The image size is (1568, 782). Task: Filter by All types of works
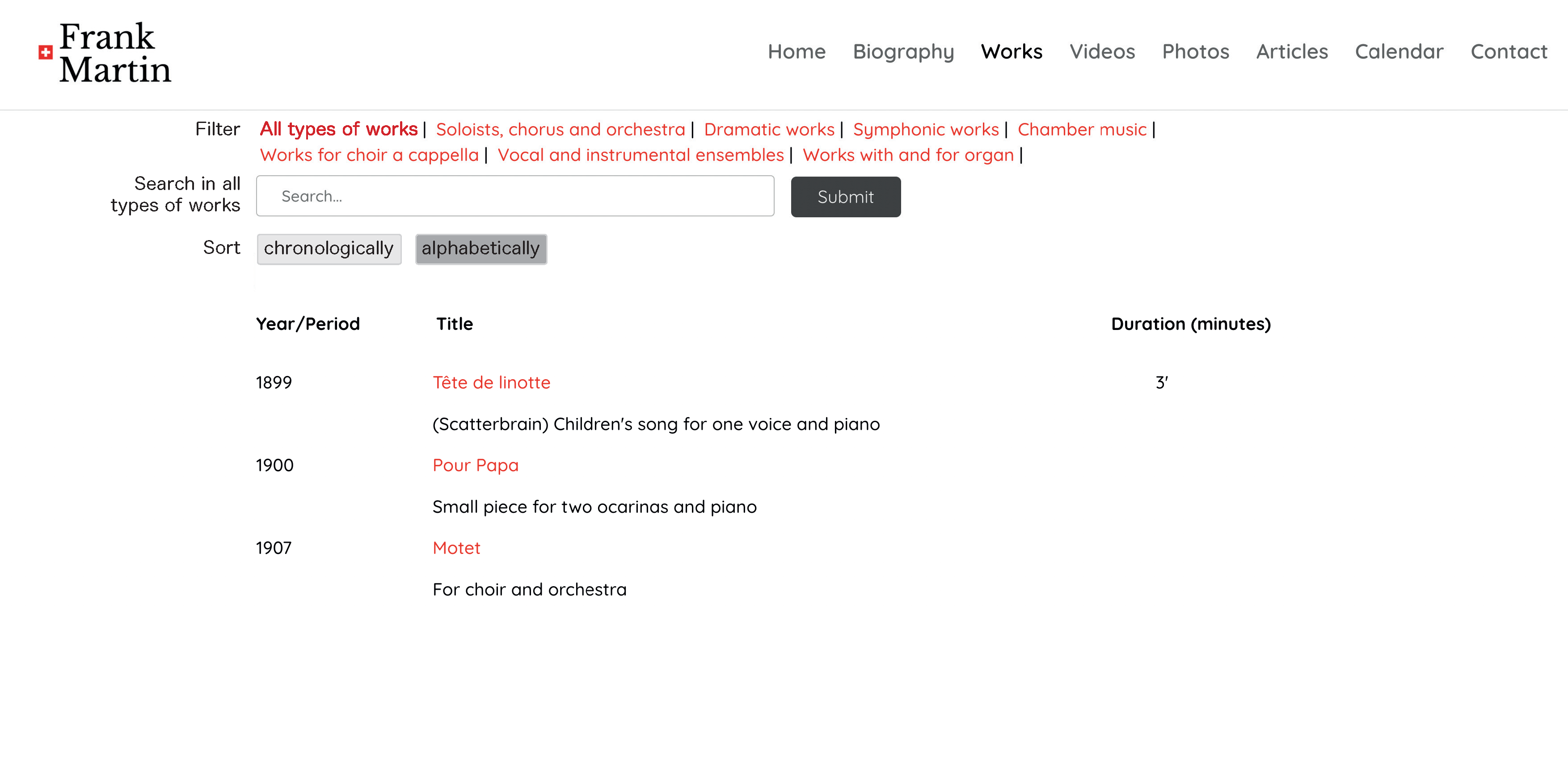(x=338, y=129)
